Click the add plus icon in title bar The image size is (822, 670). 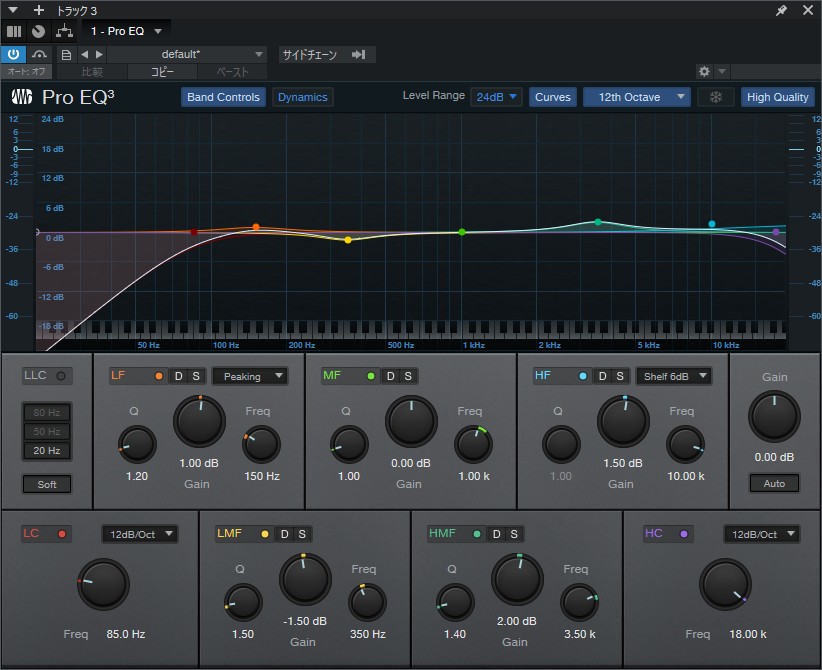click(39, 10)
